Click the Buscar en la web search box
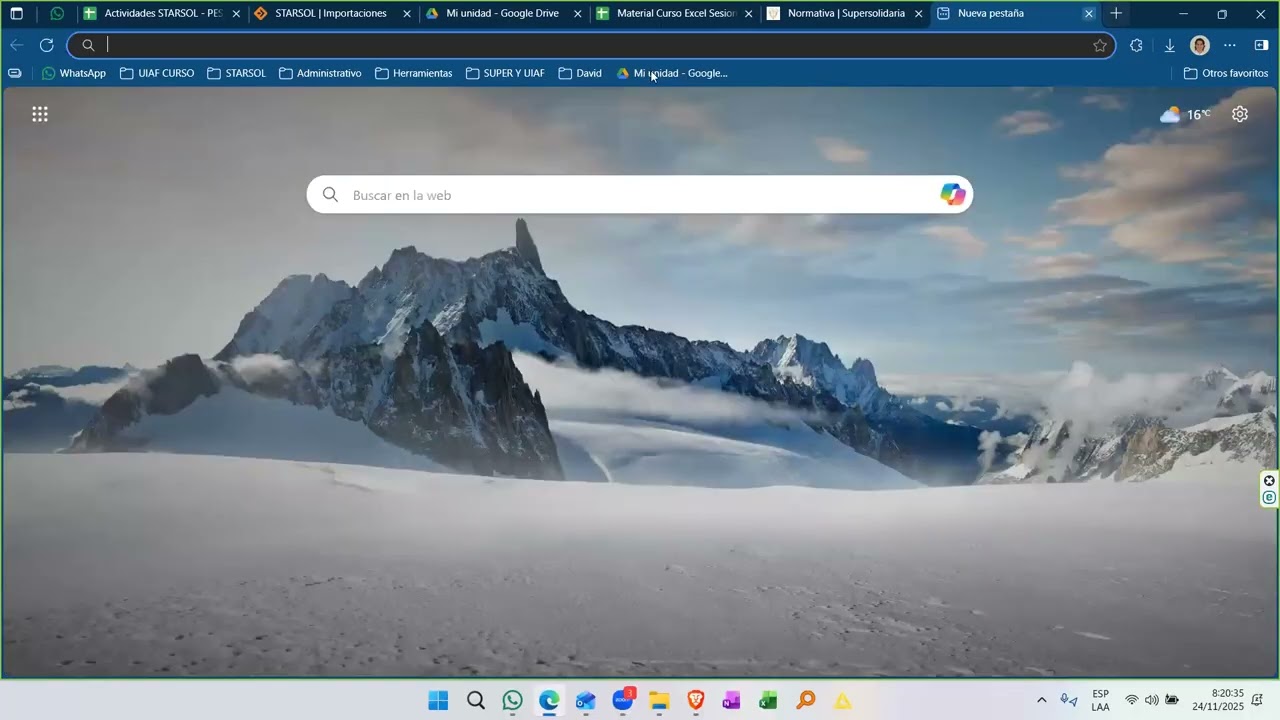Image resolution: width=1280 pixels, height=720 pixels. 640,195
